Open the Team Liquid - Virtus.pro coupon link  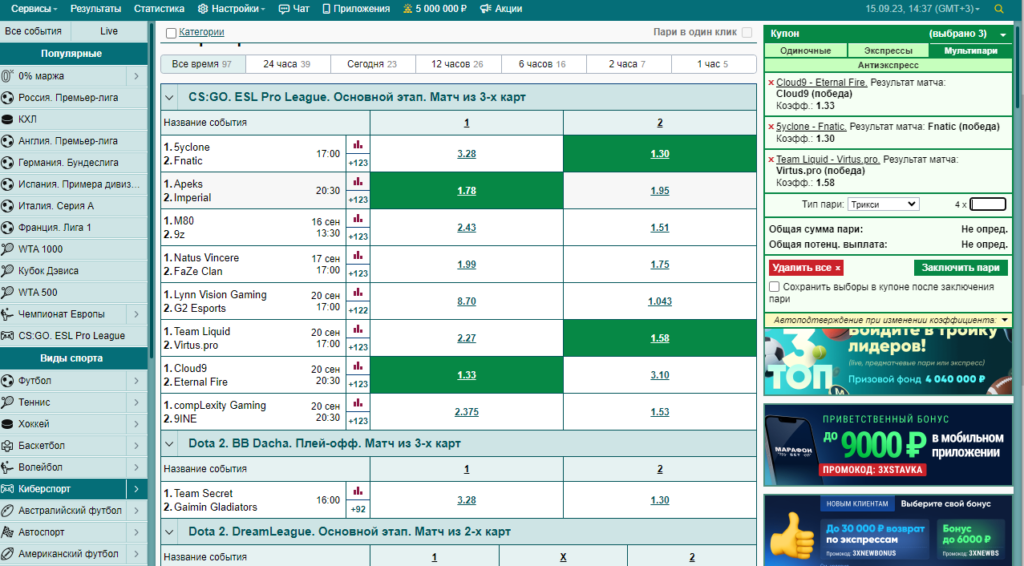click(828, 159)
